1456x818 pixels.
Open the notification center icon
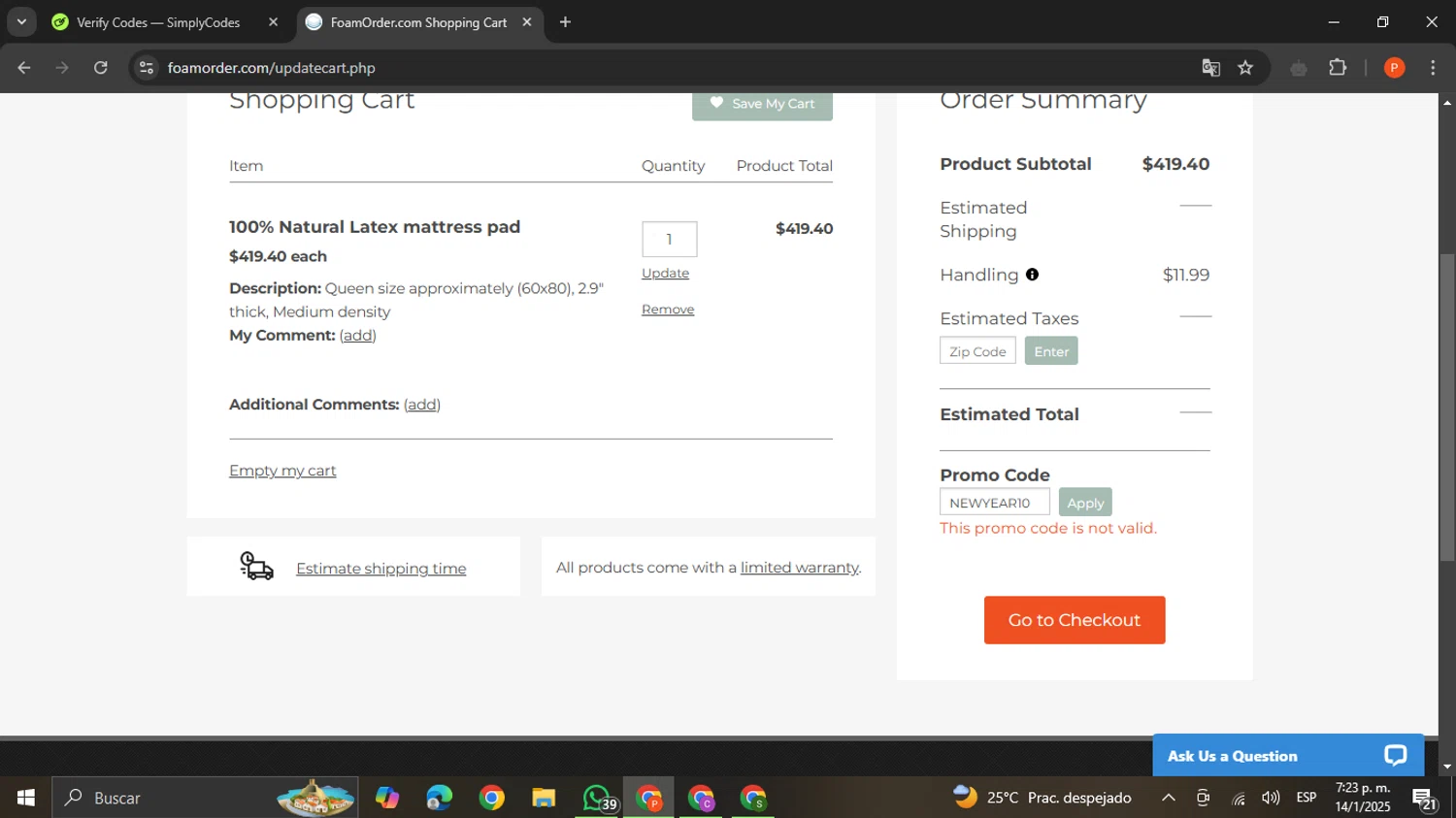[1424, 799]
